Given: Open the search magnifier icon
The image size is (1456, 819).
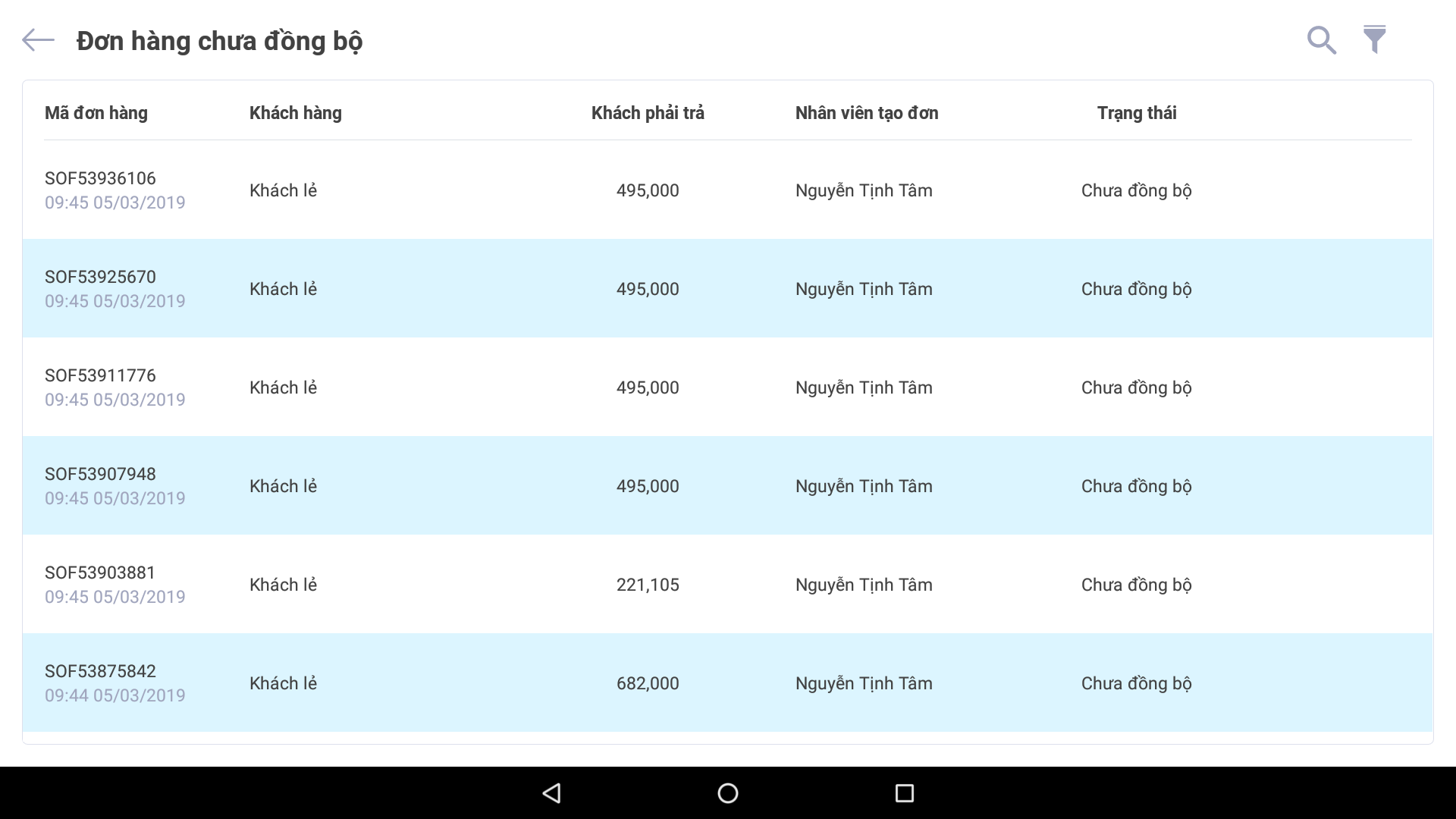Looking at the screenshot, I should click(x=1321, y=40).
